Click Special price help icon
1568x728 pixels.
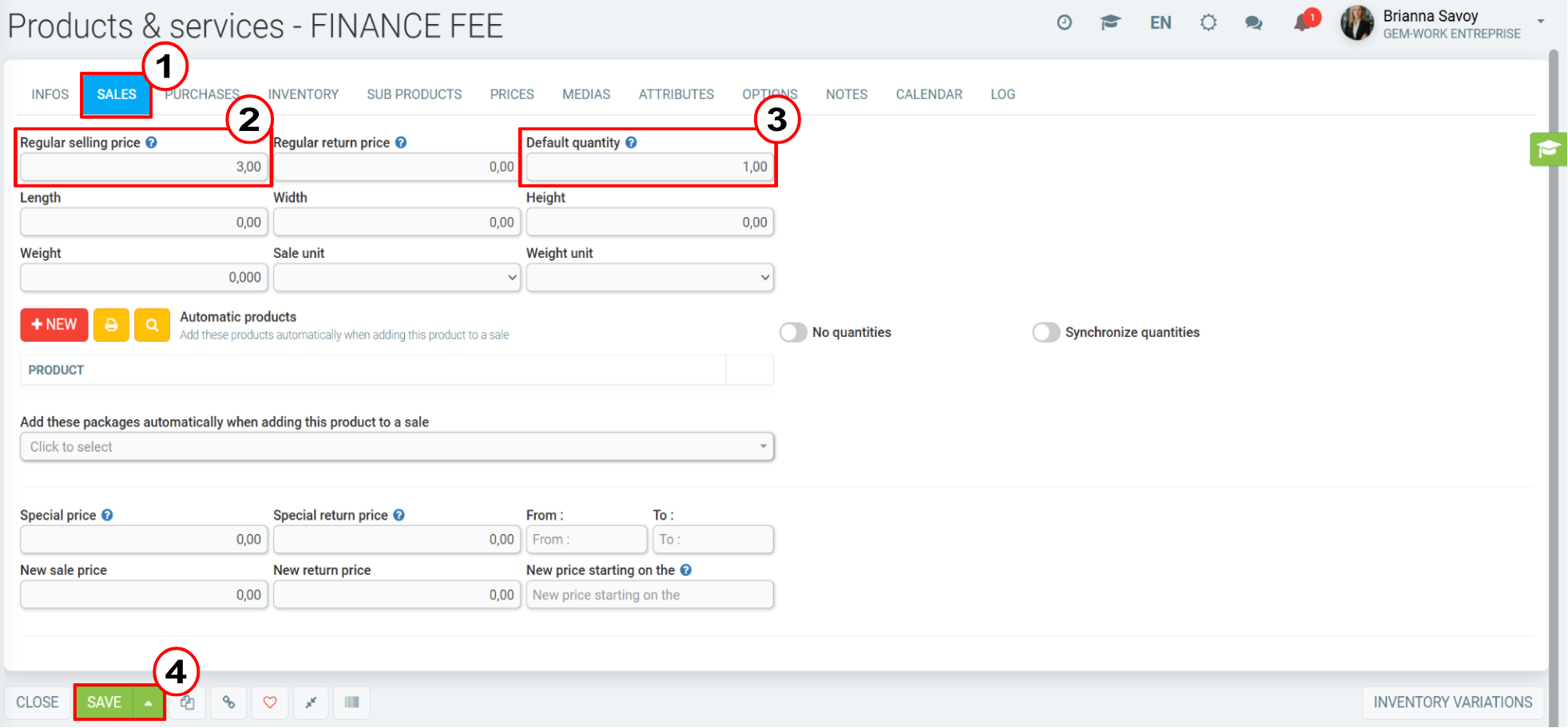point(107,515)
